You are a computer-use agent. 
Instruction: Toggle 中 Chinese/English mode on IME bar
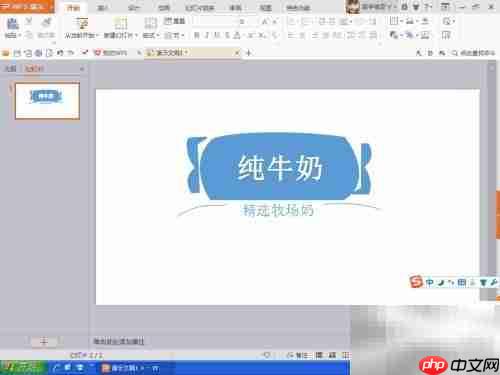(430, 283)
